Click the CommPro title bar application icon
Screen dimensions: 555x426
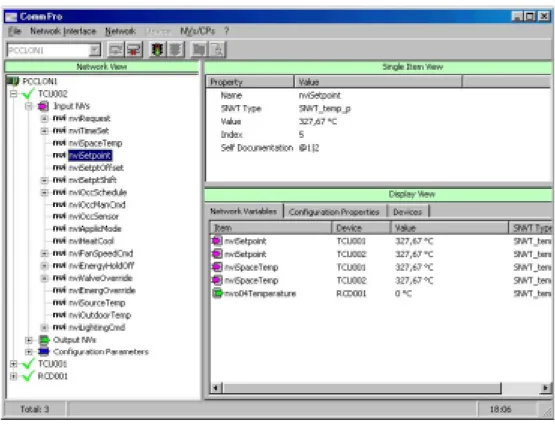[x=11, y=17]
